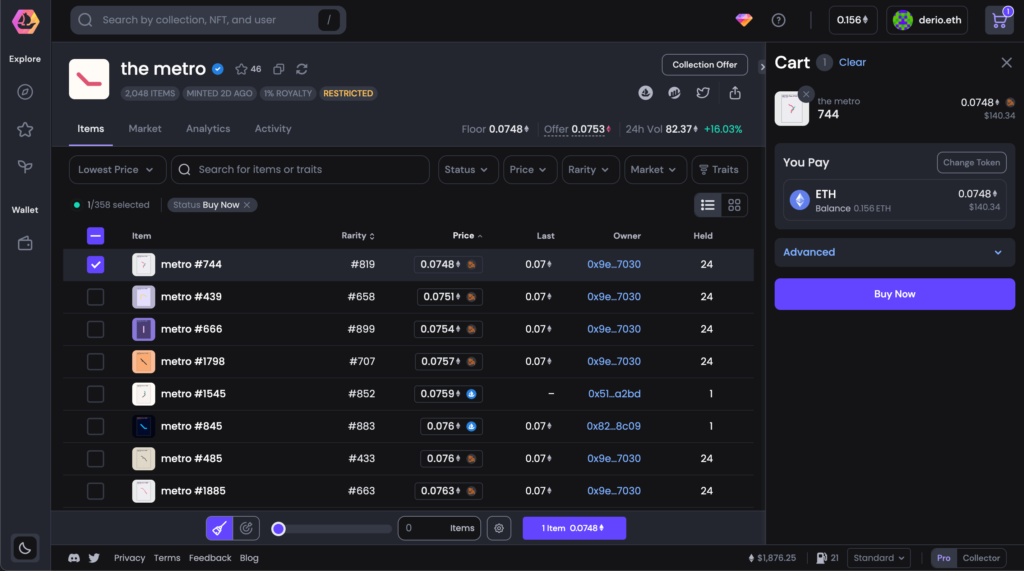1024x571 pixels.
Task: Expand the Advanced cart options
Action: point(894,252)
